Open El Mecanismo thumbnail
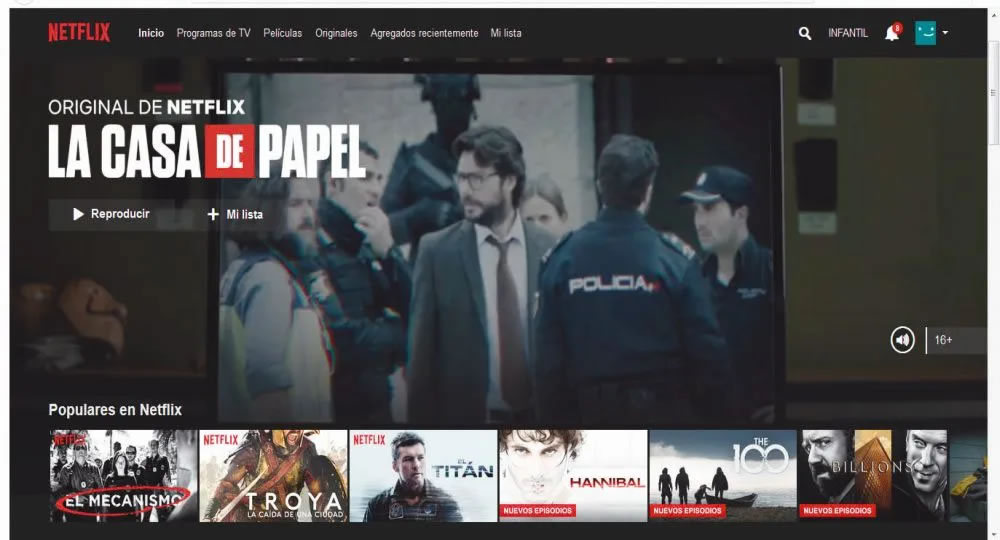 124,476
